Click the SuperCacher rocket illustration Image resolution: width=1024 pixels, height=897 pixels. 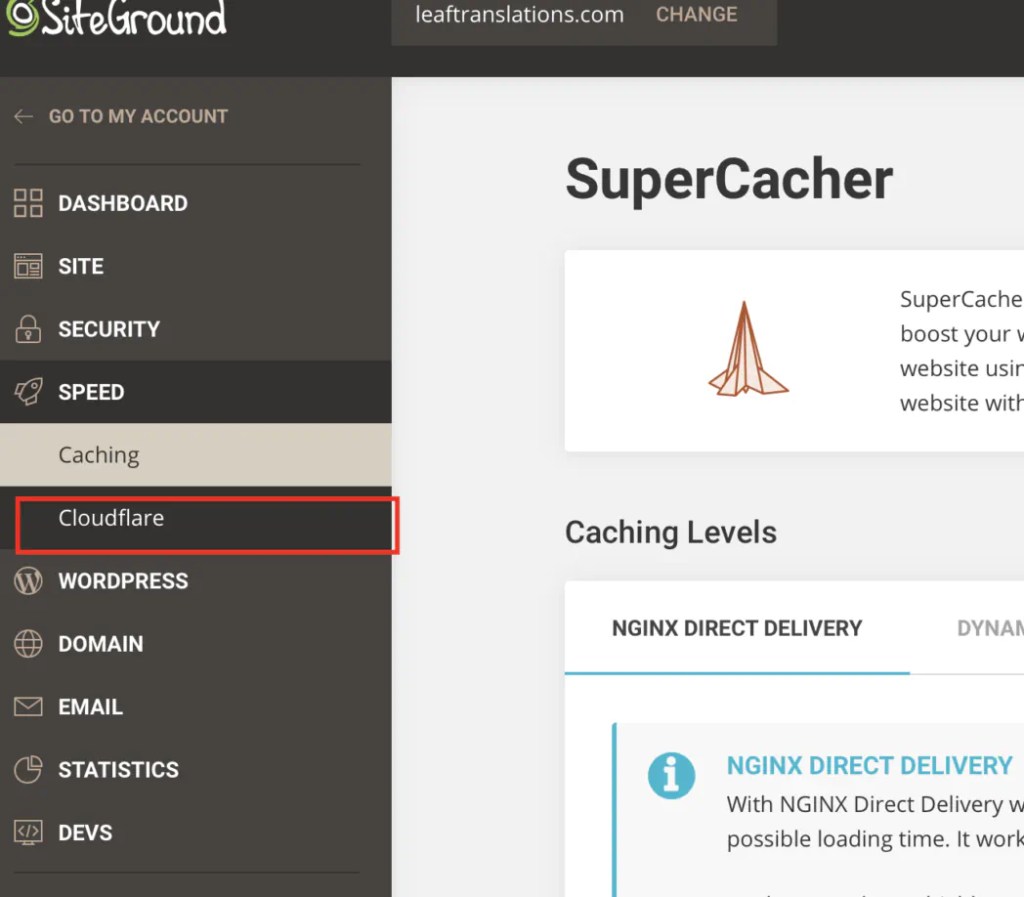pyautogui.click(x=748, y=349)
